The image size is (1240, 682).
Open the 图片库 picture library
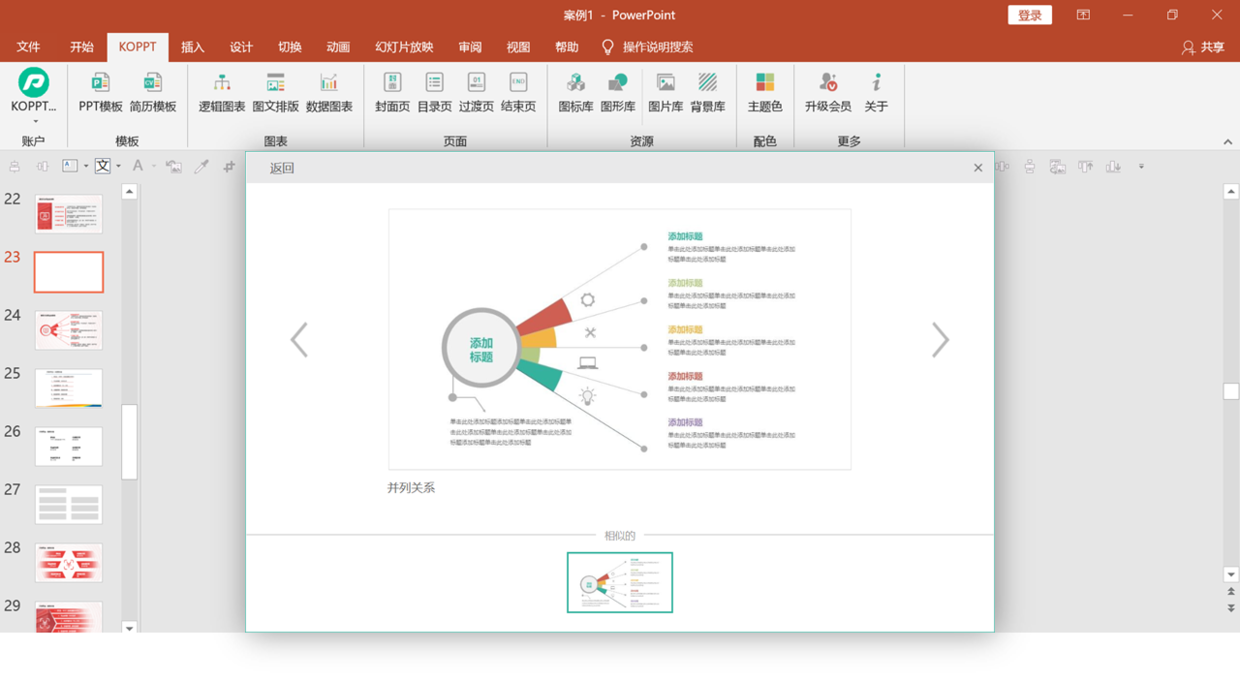[x=666, y=93]
